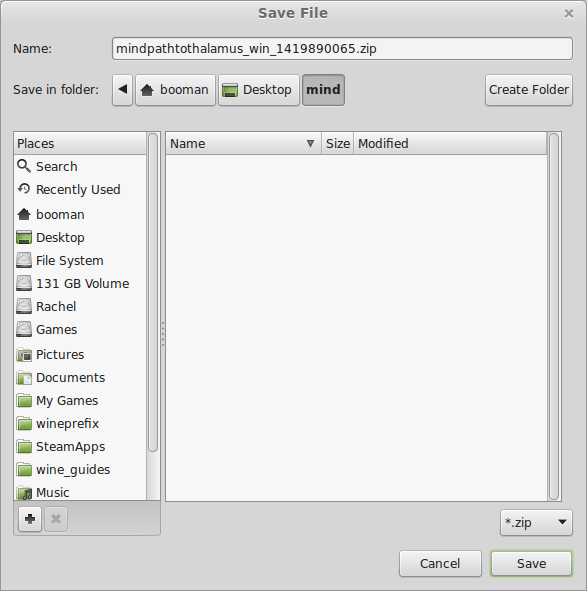The height and width of the screenshot is (591, 587).
Task: Open the *.zip file type dropdown
Action: [536, 522]
